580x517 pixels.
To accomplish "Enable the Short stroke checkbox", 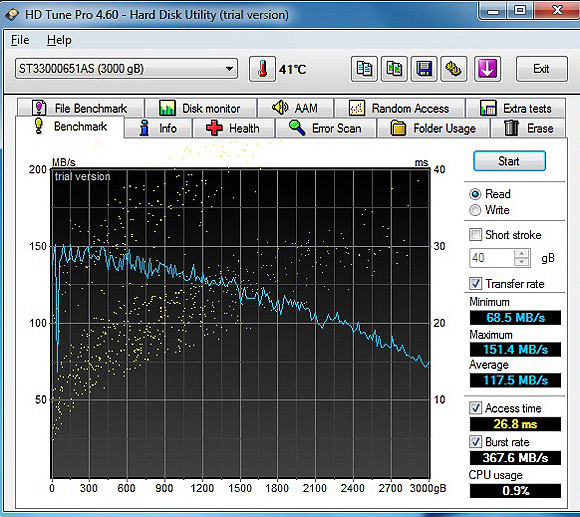I will click(475, 234).
